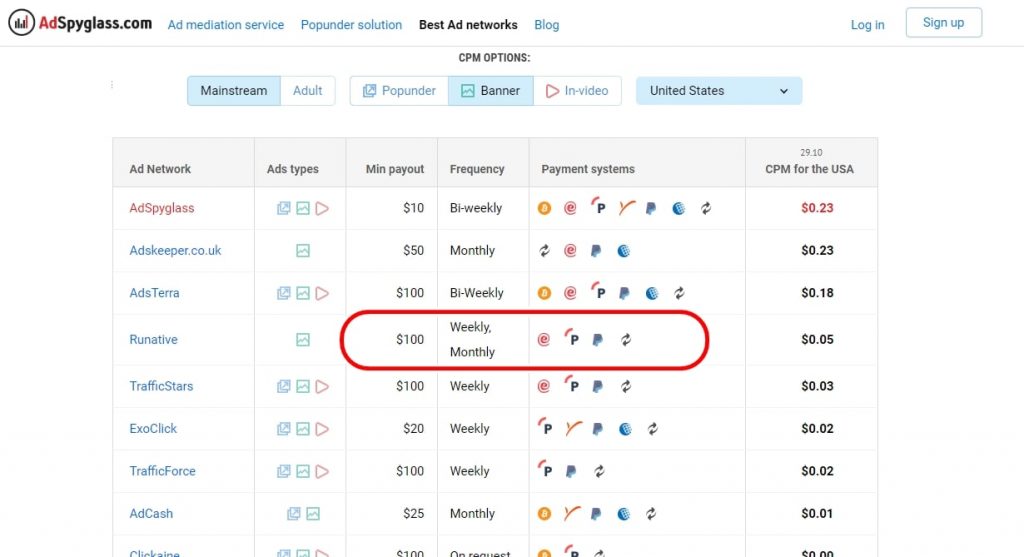Viewport: 1024px width, 557px height.
Task: Click Paxum icon in AdSpyglass row
Action: coord(598,207)
